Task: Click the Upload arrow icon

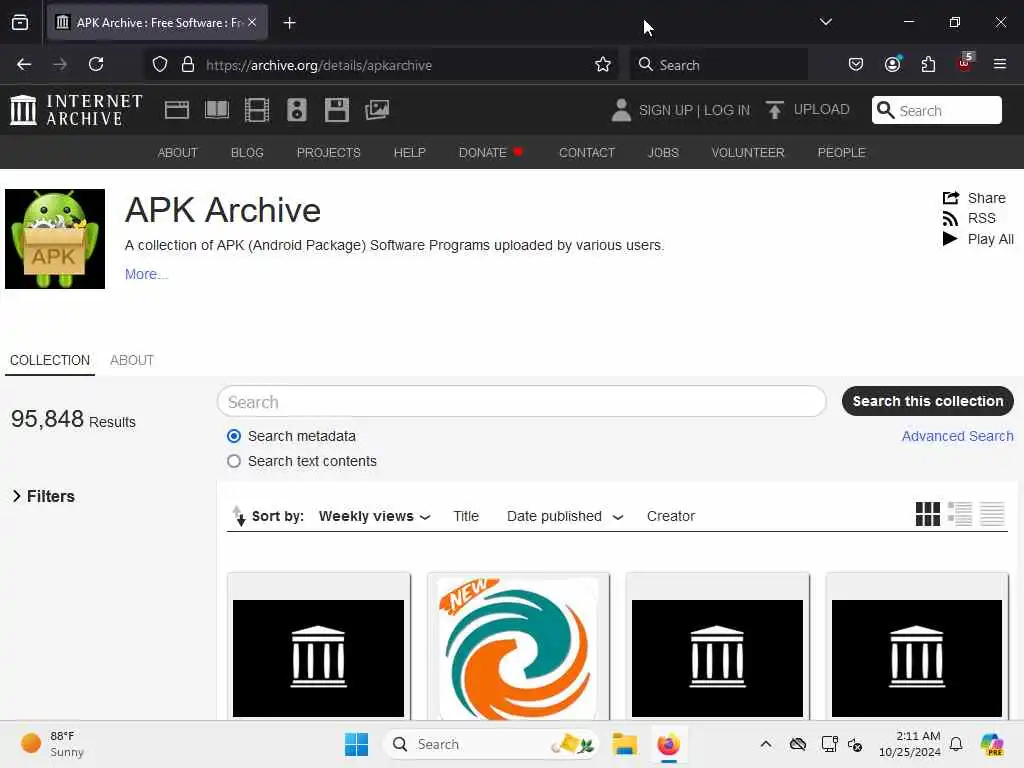Action: click(x=775, y=110)
